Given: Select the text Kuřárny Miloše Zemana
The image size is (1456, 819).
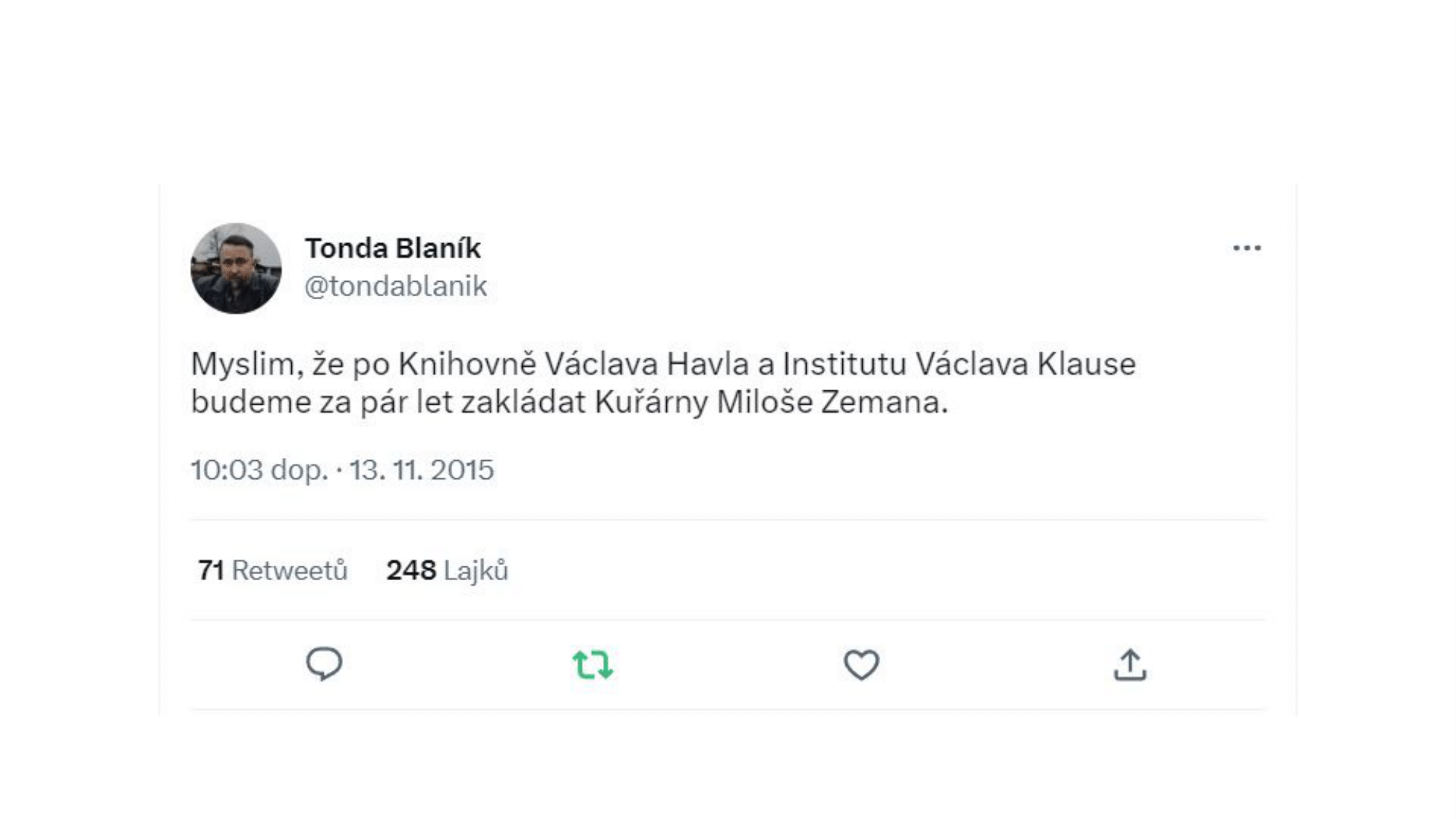Looking at the screenshot, I should [x=771, y=402].
